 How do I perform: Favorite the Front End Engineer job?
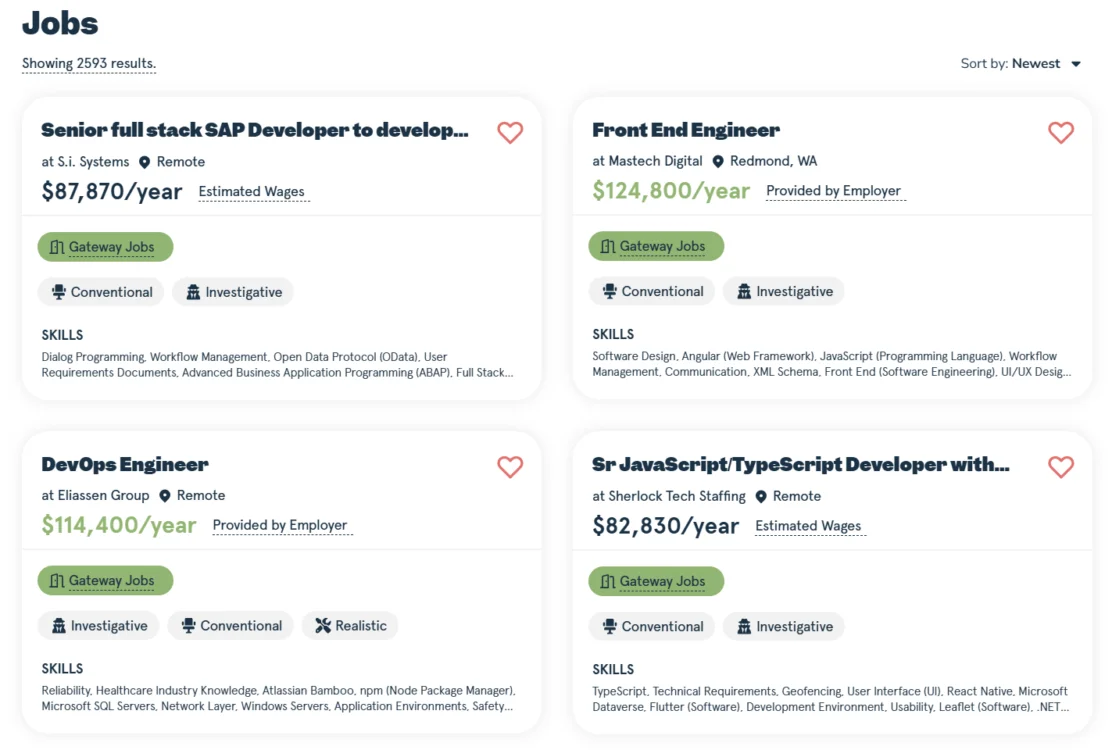(x=1060, y=132)
